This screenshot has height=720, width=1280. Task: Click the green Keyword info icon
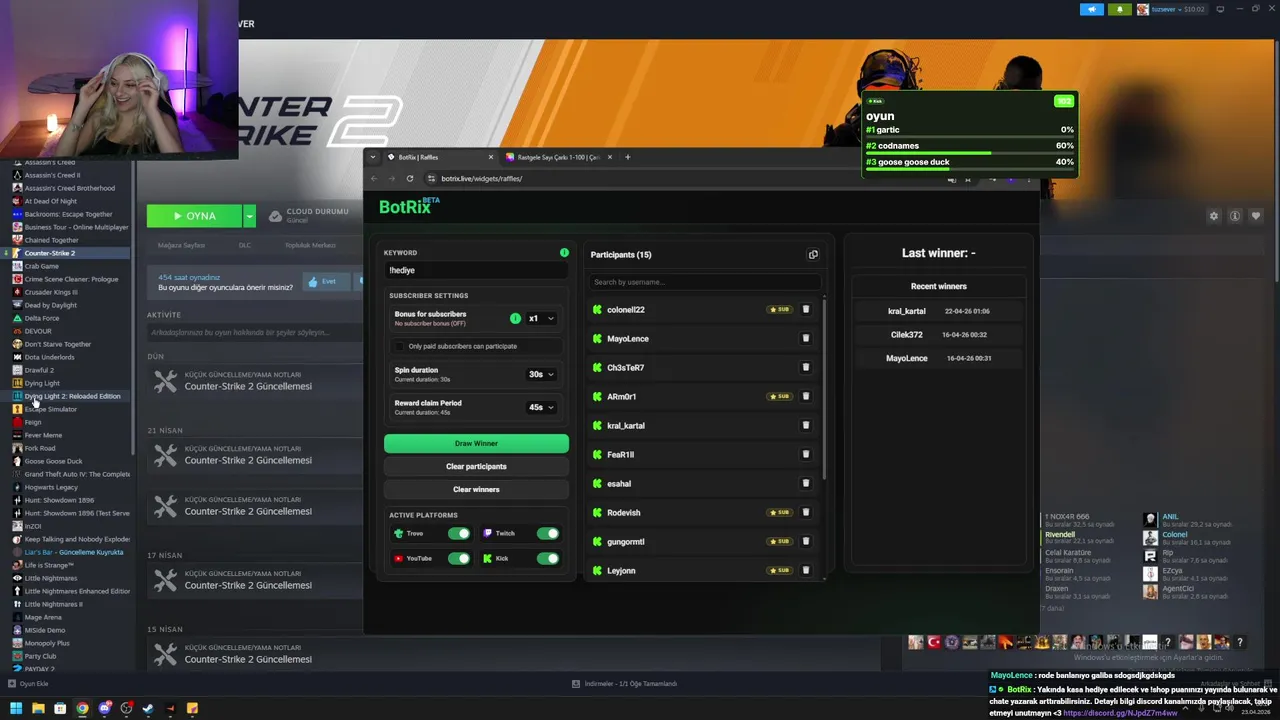point(564,252)
